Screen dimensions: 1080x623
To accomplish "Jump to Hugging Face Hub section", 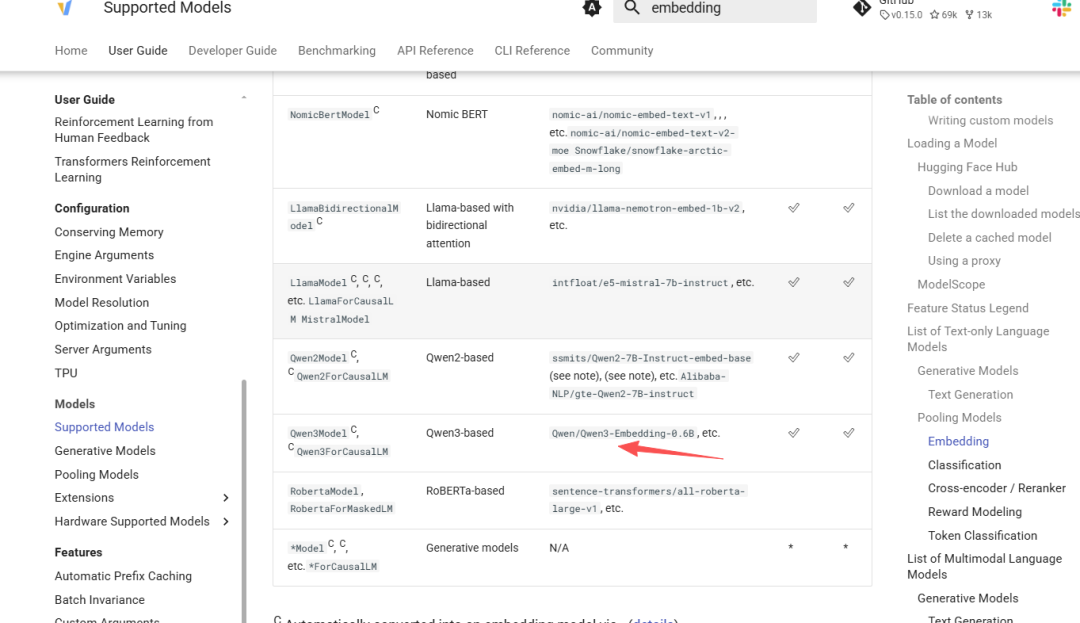I will point(967,167).
